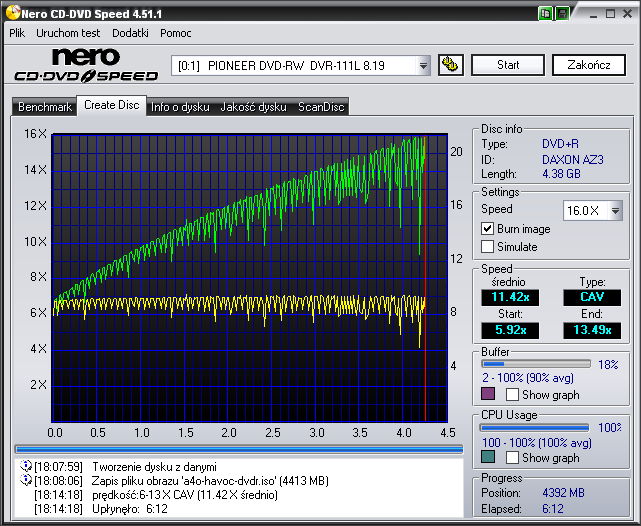The image size is (641, 526).
Task: Open the Dodatki menu
Action: pos(130,33)
